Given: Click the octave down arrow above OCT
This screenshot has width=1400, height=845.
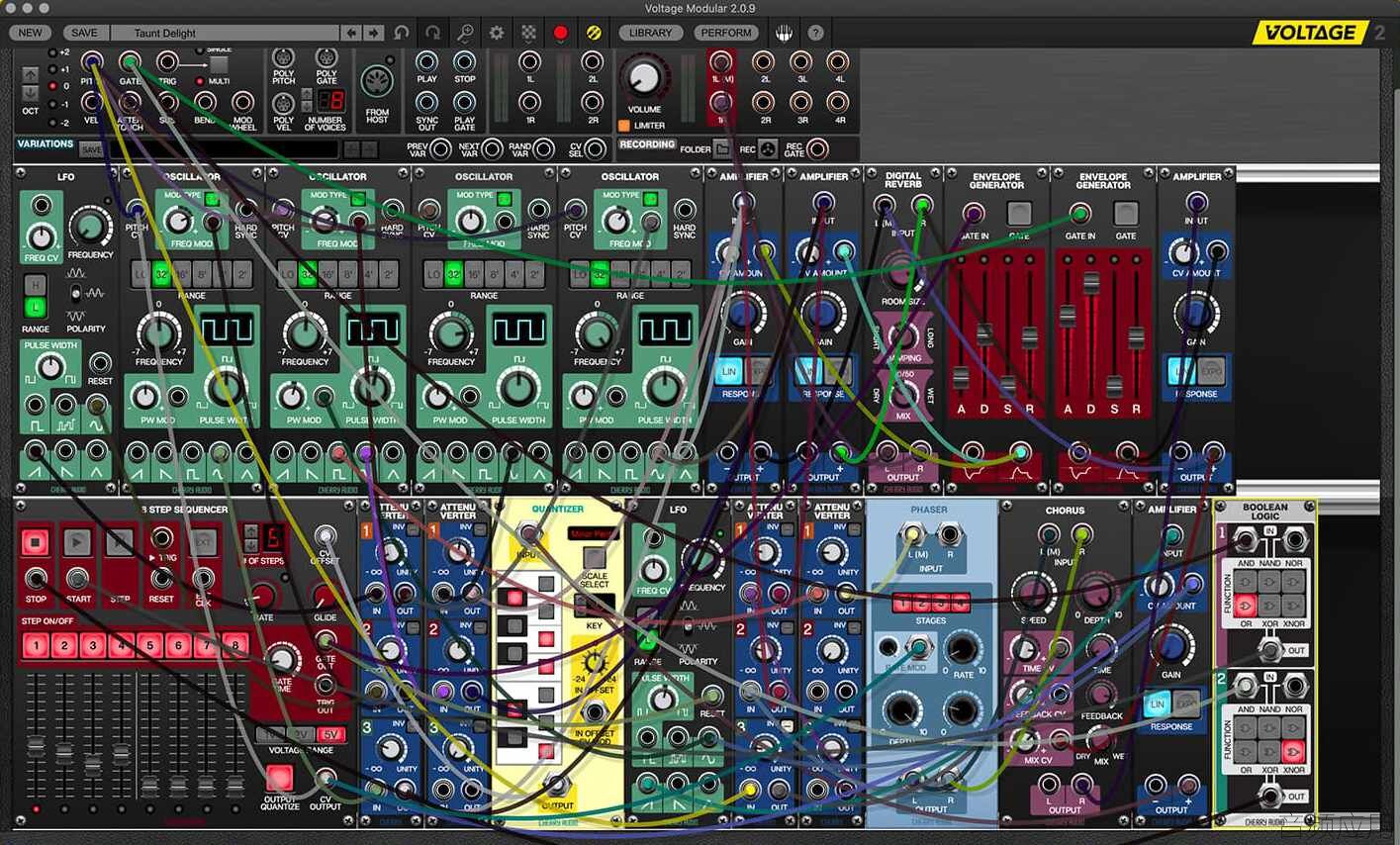Looking at the screenshot, I should pos(30,92).
